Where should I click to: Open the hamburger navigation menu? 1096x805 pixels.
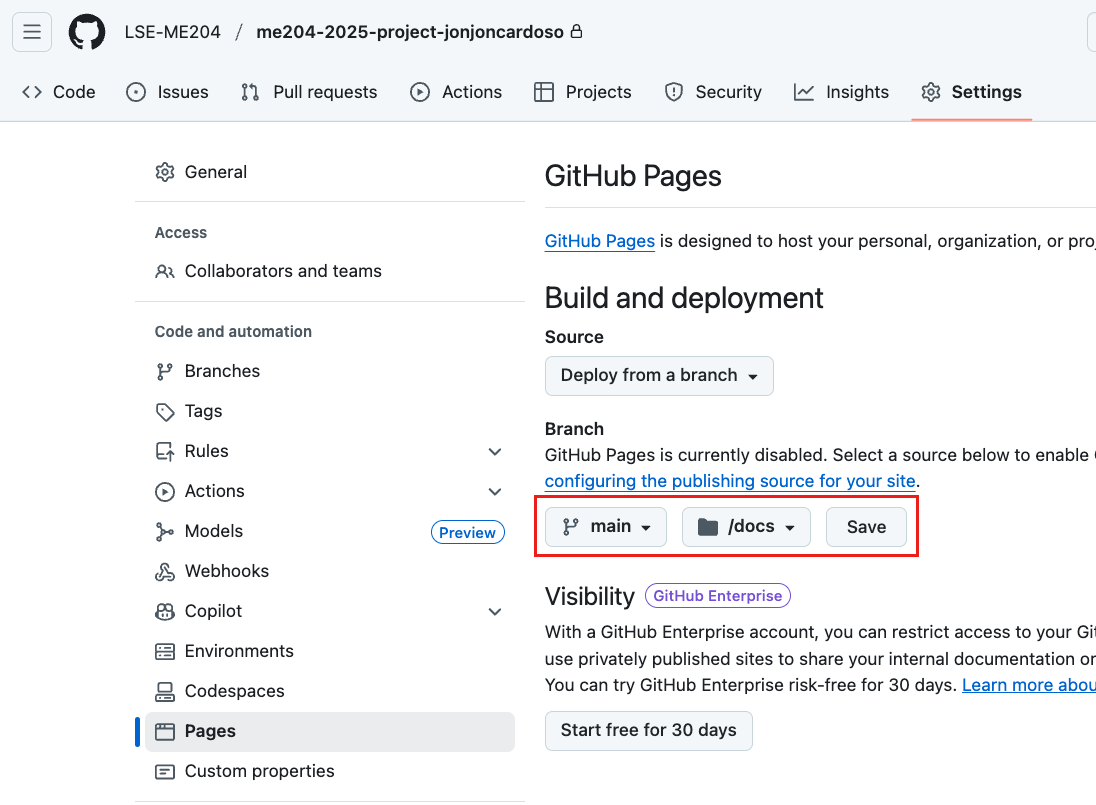pos(31,32)
